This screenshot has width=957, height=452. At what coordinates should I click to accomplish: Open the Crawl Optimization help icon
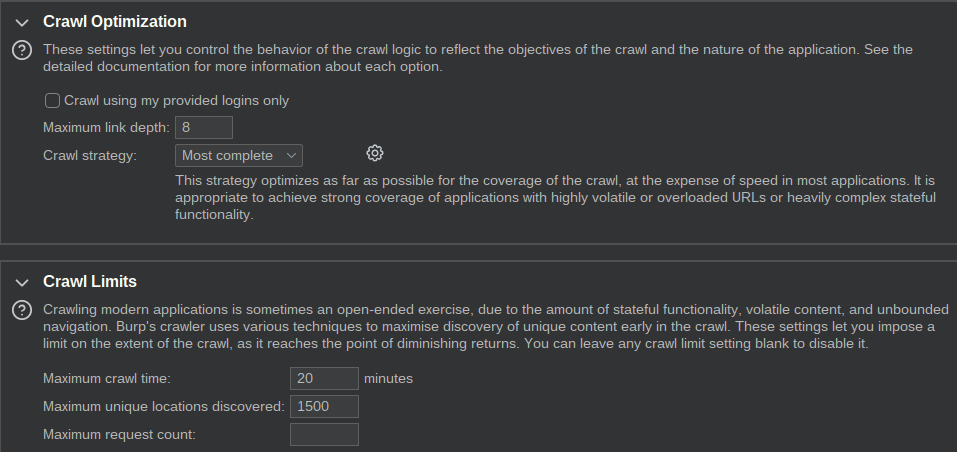pyautogui.click(x=22, y=50)
